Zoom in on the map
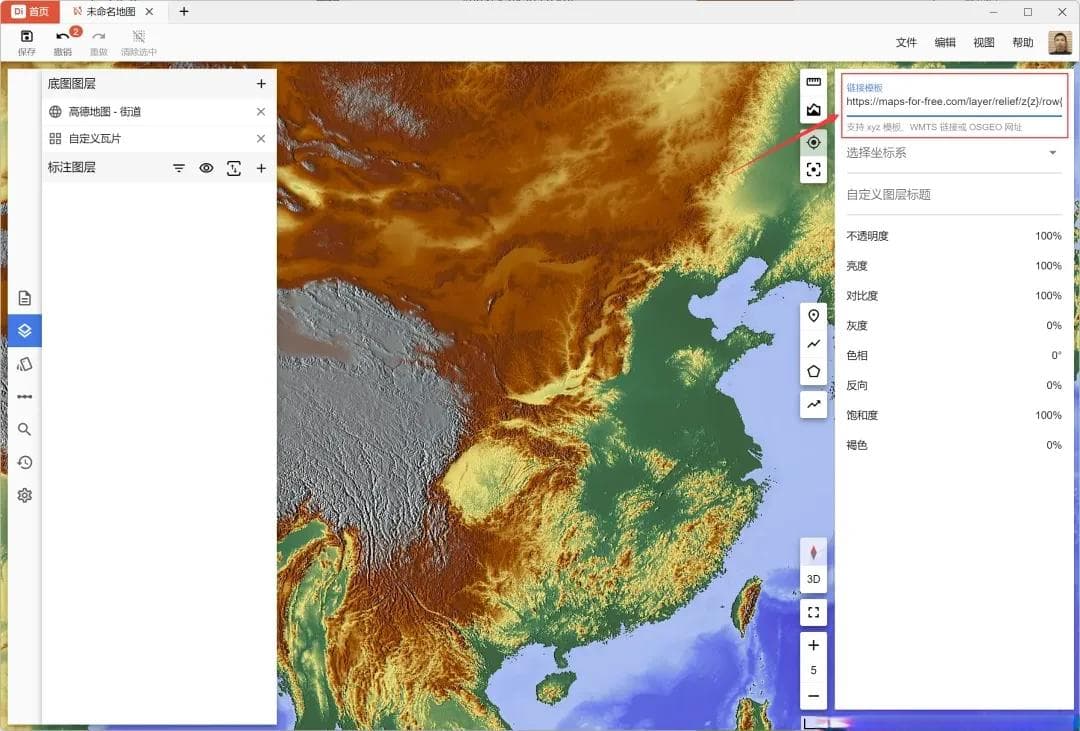 click(813, 646)
